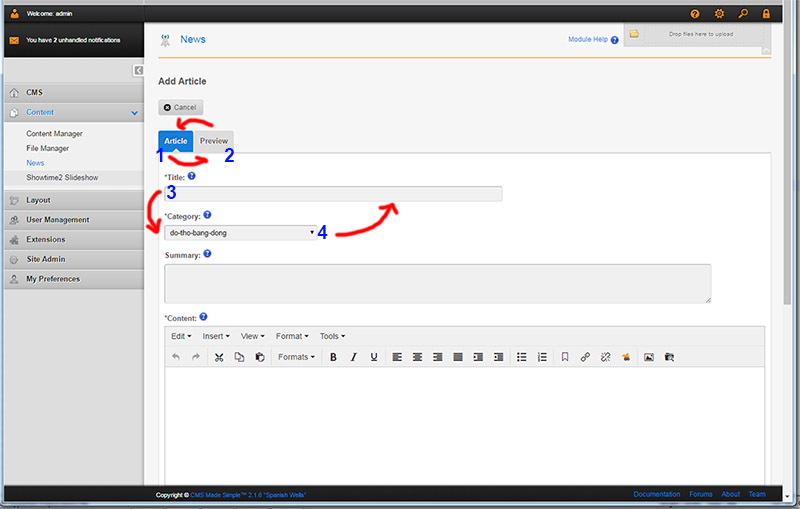Switch to the Preview tab
The width and height of the screenshot is (800, 509).
[214, 141]
